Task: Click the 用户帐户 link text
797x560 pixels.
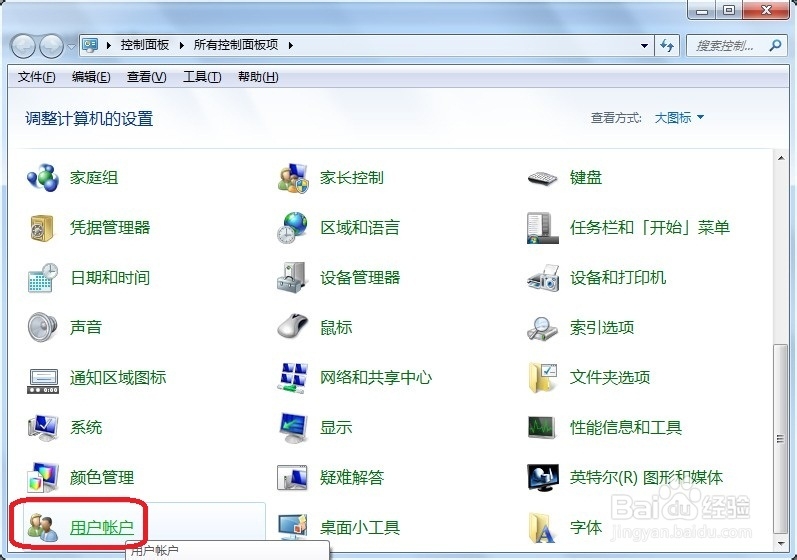Action: [x=102, y=528]
